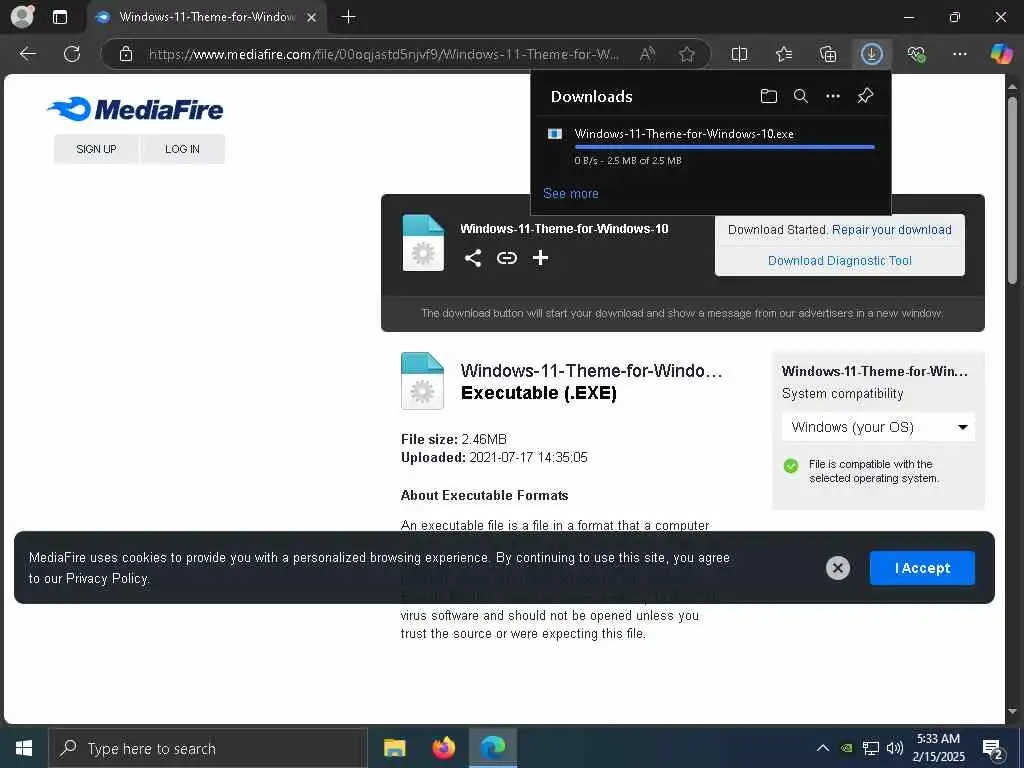The width and height of the screenshot is (1024, 768).
Task: Expand the Windows (your OS) dropdown
Action: click(878, 427)
